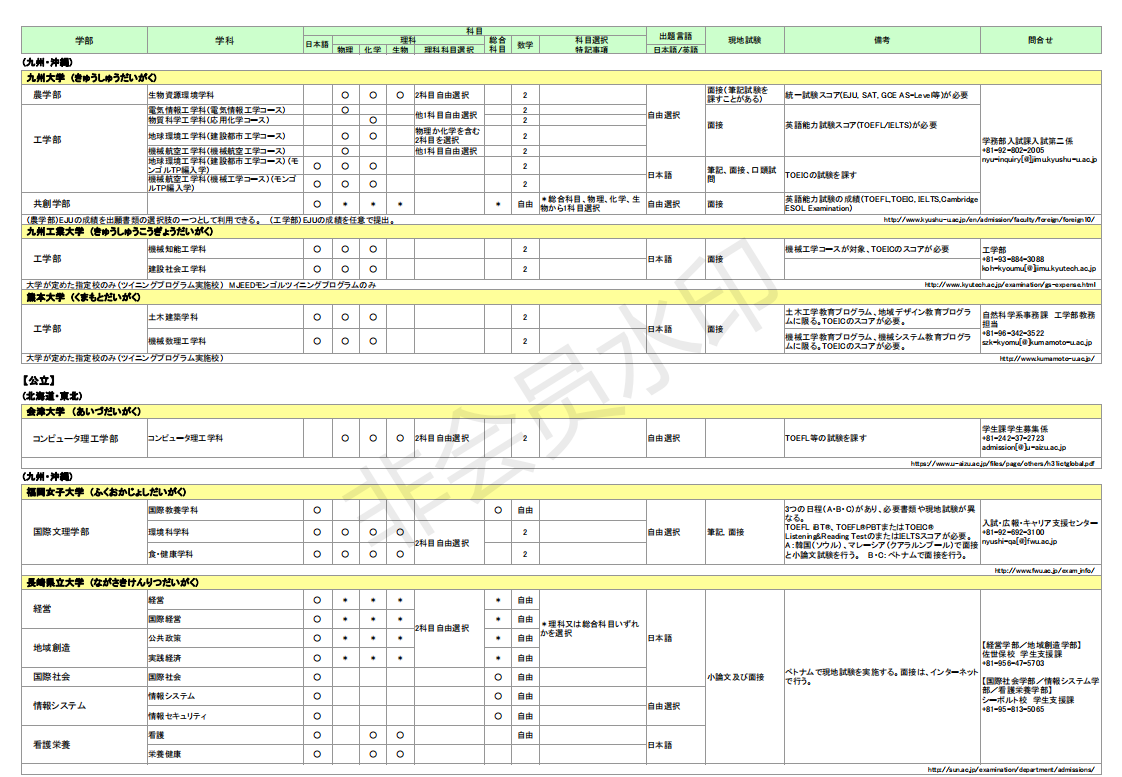1122x777 pixels.
Task: Open the kumamoto-u.ac.jp URL
Action: (x=1046, y=358)
